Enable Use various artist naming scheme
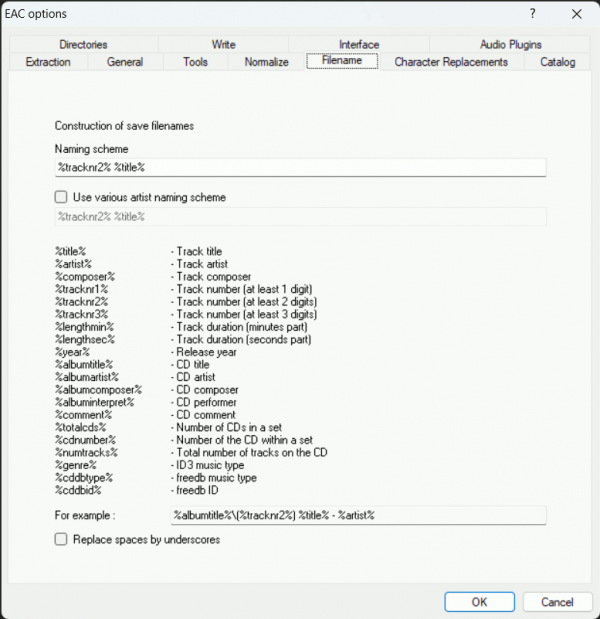Viewport: 600px width, 619px height. coord(62,197)
